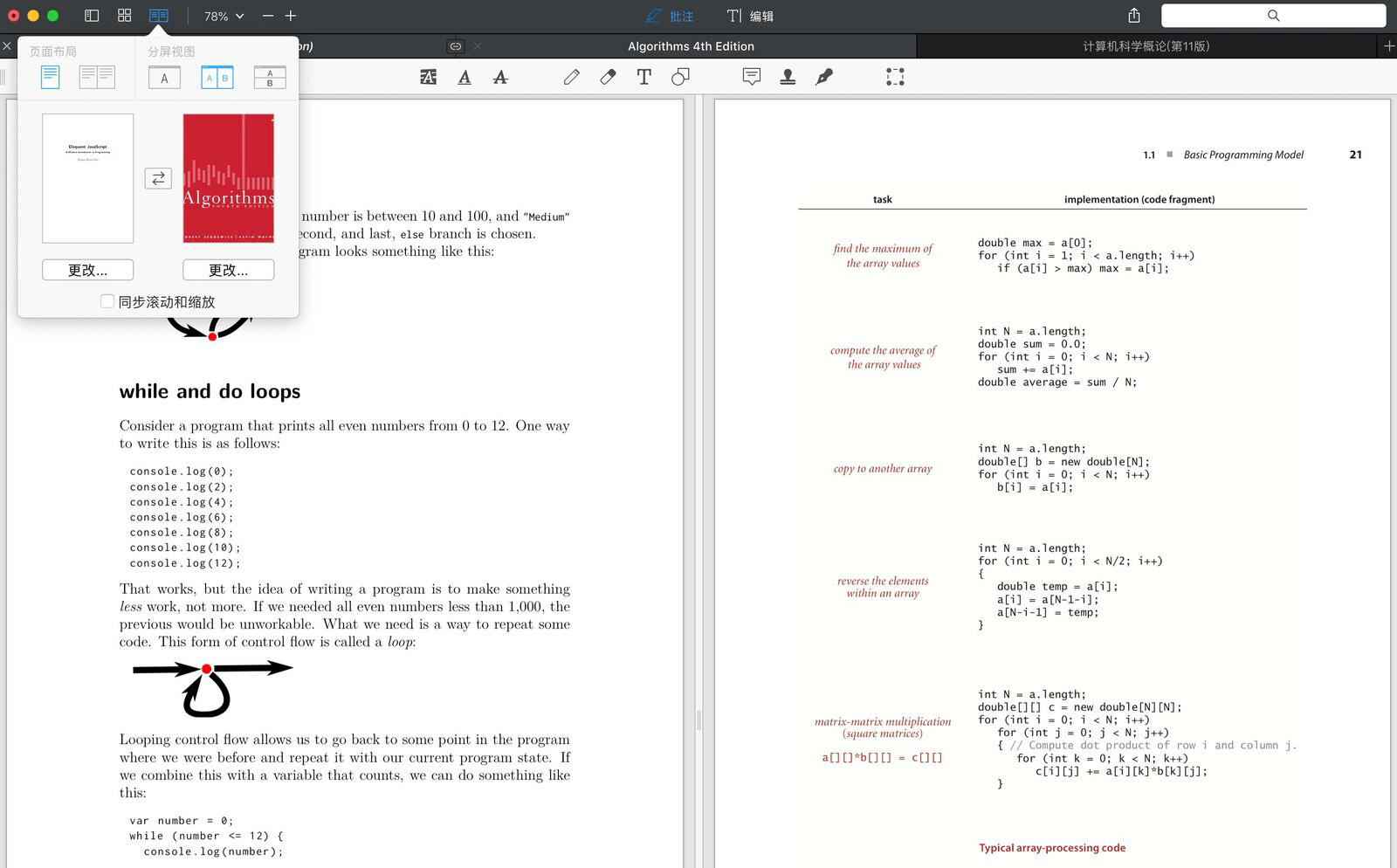Image resolution: width=1397 pixels, height=868 pixels.
Task: Enable 同步滚动和缩放 checkbox
Action: click(108, 301)
